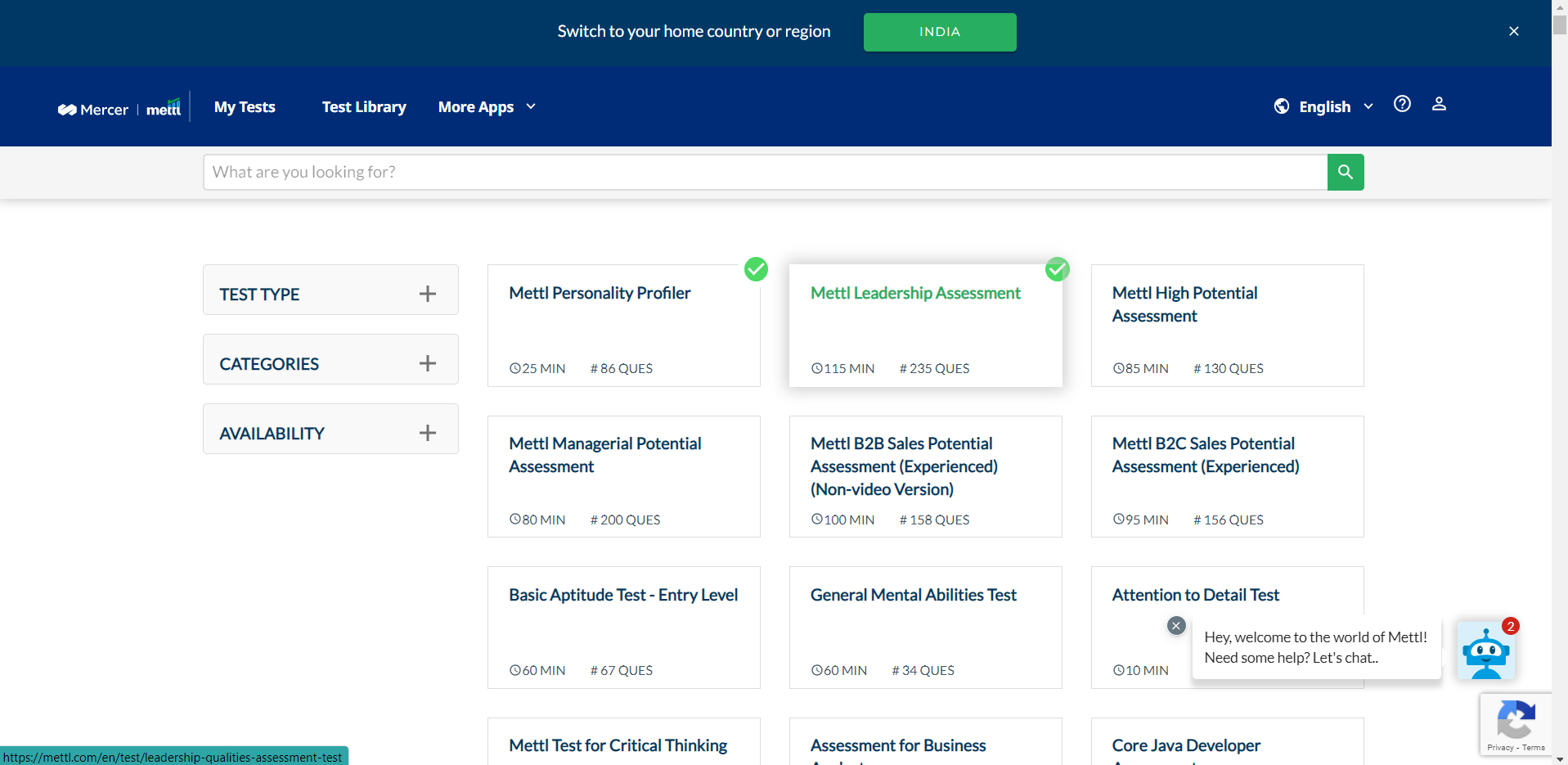The height and width of the screenshot is (765, 1568).
Task: Click the chatbot welcome message bubble
Action: tap(1316, 647)
